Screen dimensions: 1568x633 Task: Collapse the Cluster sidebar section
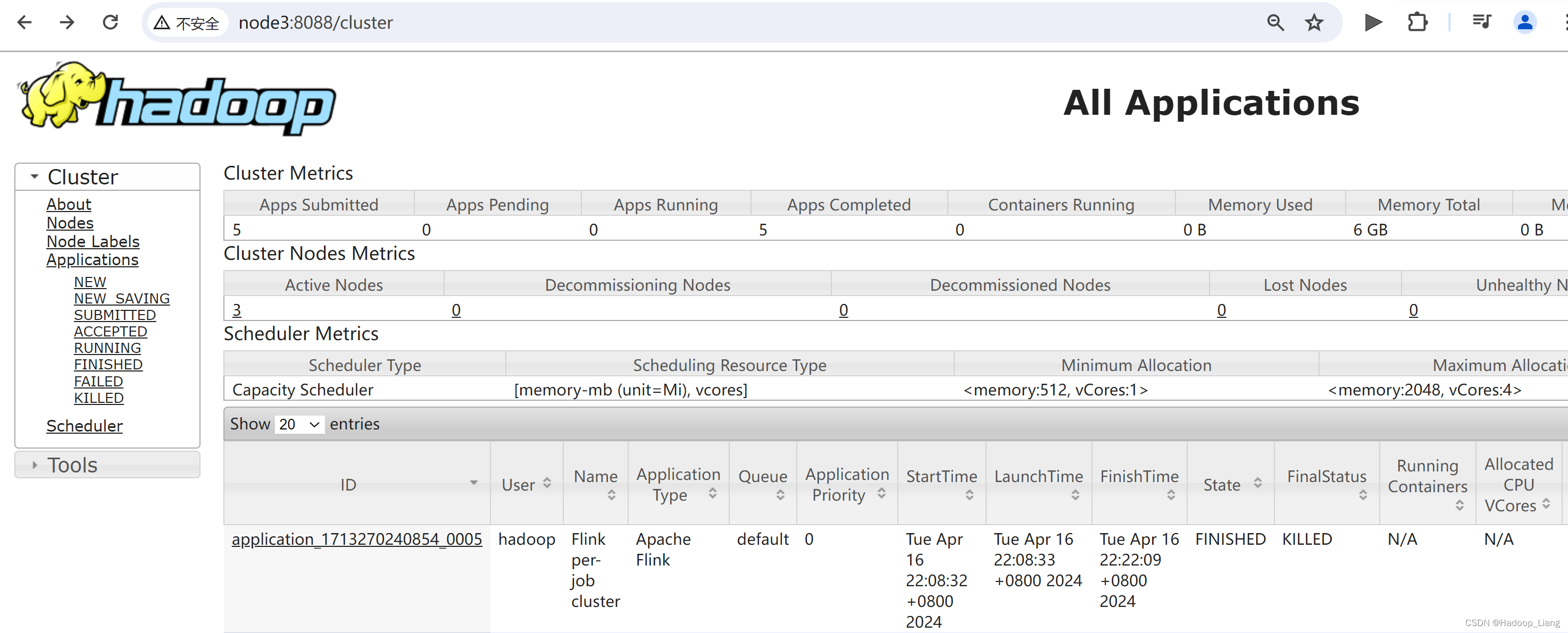click(x=83, y=177)
